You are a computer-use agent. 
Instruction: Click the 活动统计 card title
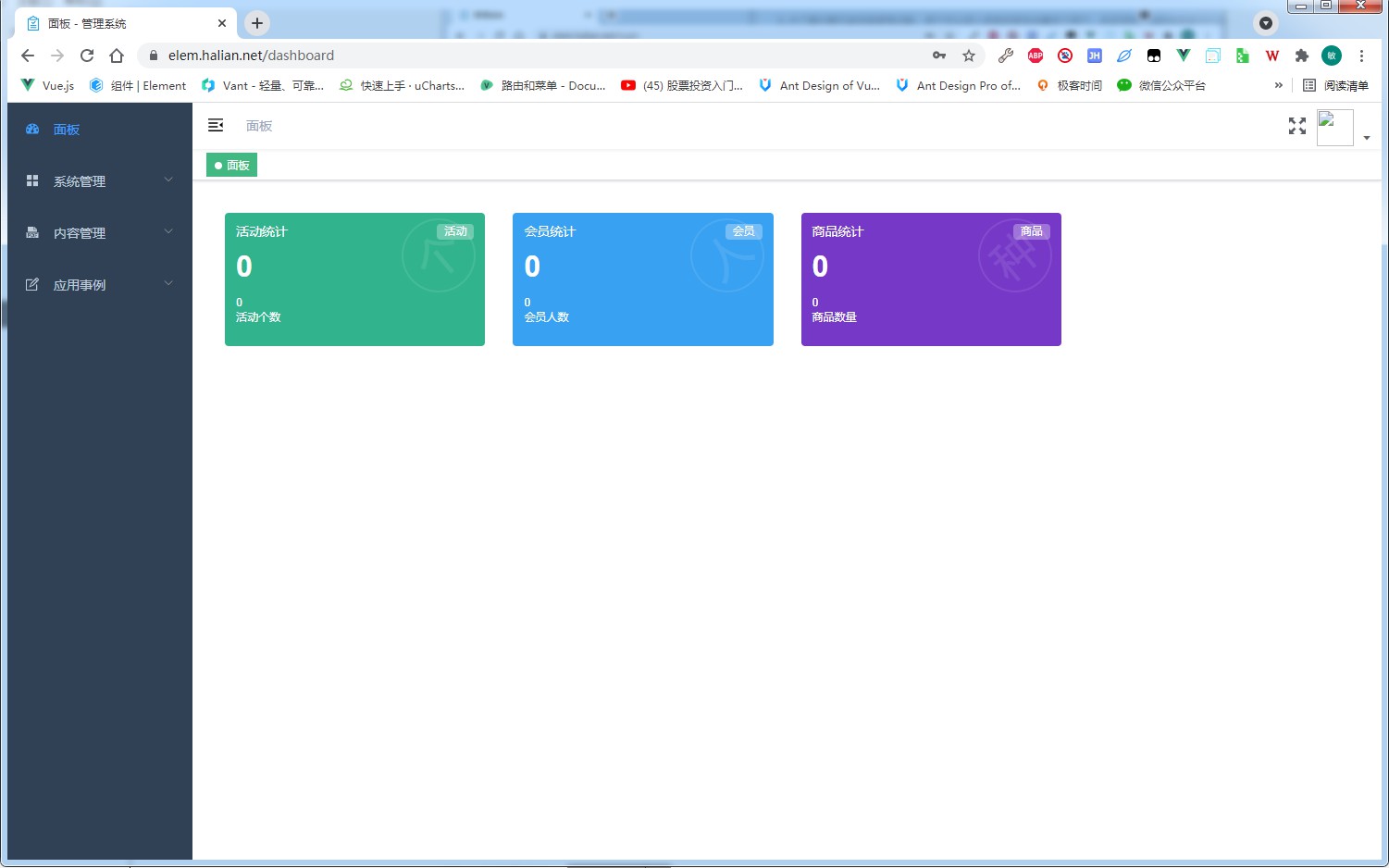262,231
